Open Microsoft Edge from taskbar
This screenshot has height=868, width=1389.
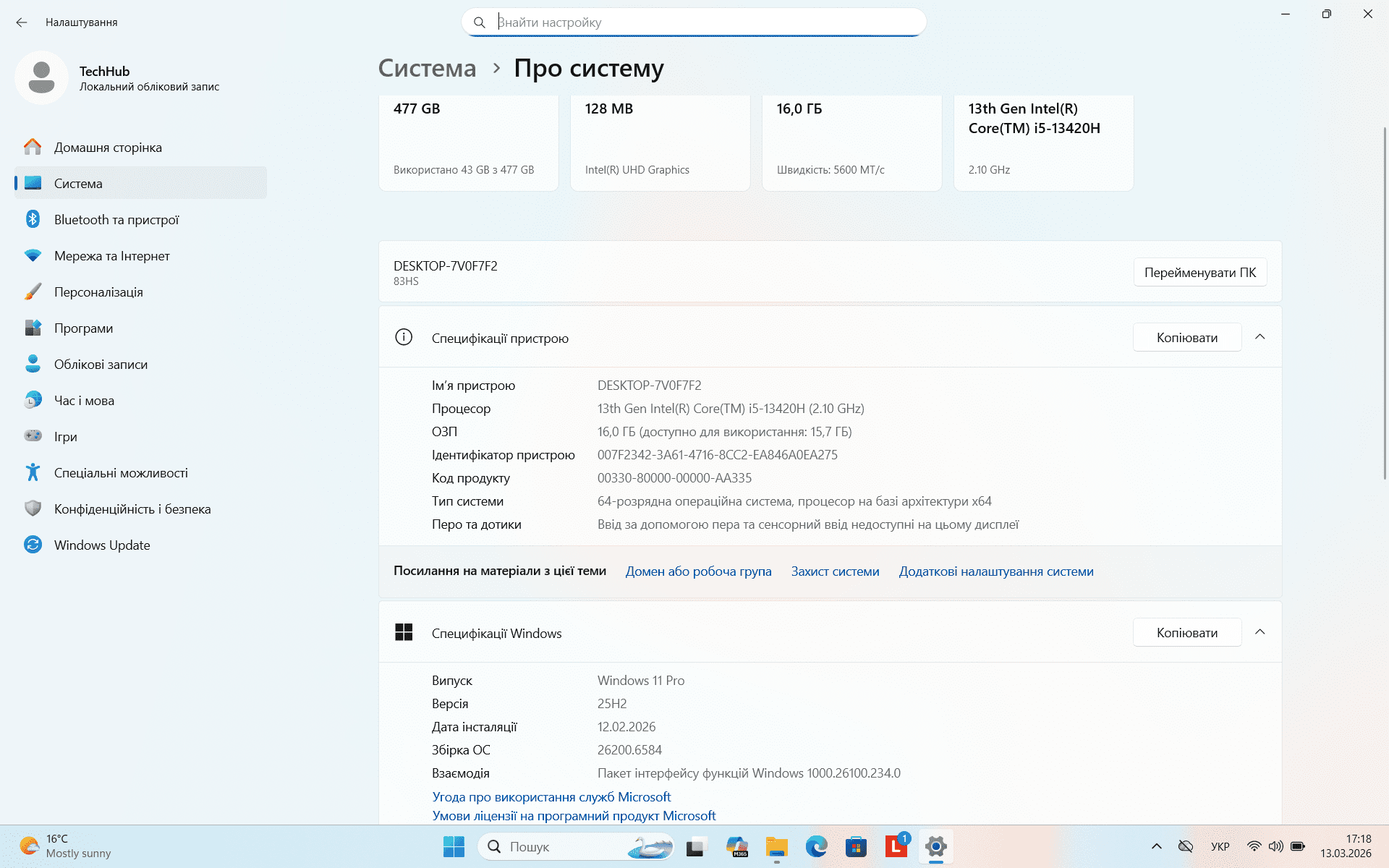click(x=817, y=846)
